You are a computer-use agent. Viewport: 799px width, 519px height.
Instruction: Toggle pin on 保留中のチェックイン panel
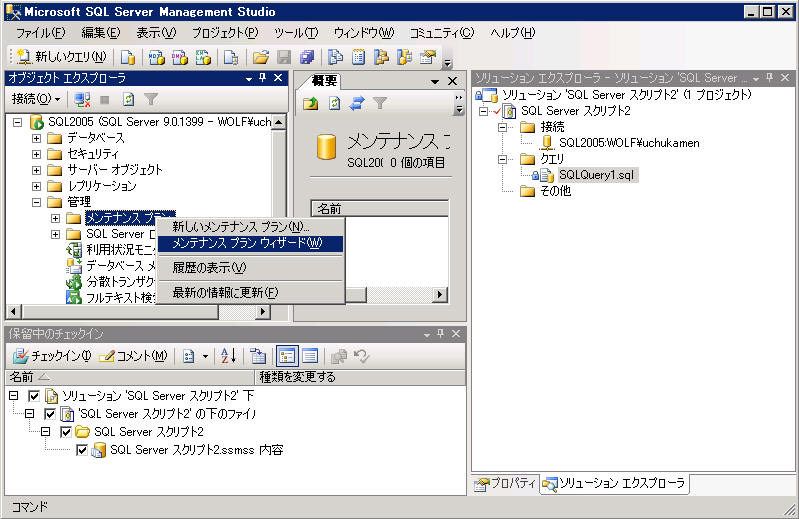[x=441, y=334]
